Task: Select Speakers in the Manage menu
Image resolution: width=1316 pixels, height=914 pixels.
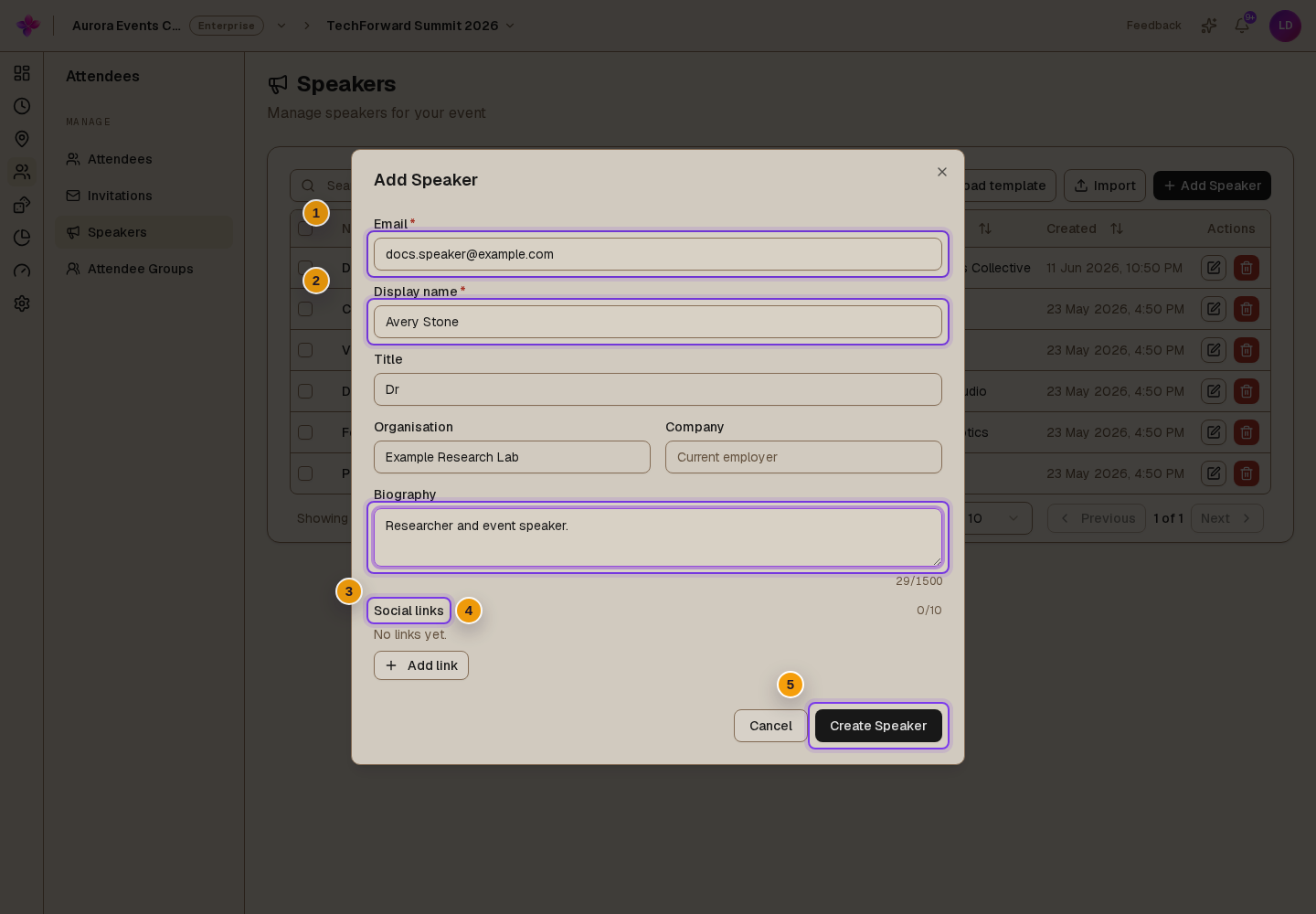Action: (x=143, y=232)
